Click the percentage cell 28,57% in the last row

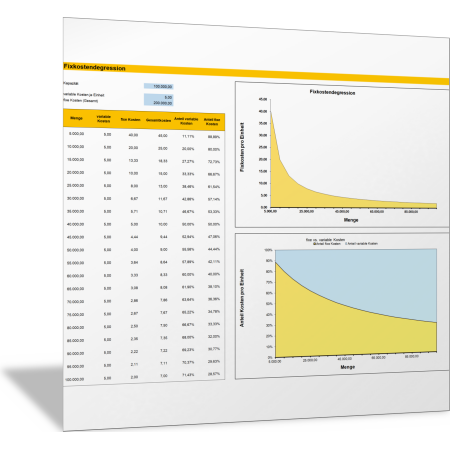tap(214, 374)
